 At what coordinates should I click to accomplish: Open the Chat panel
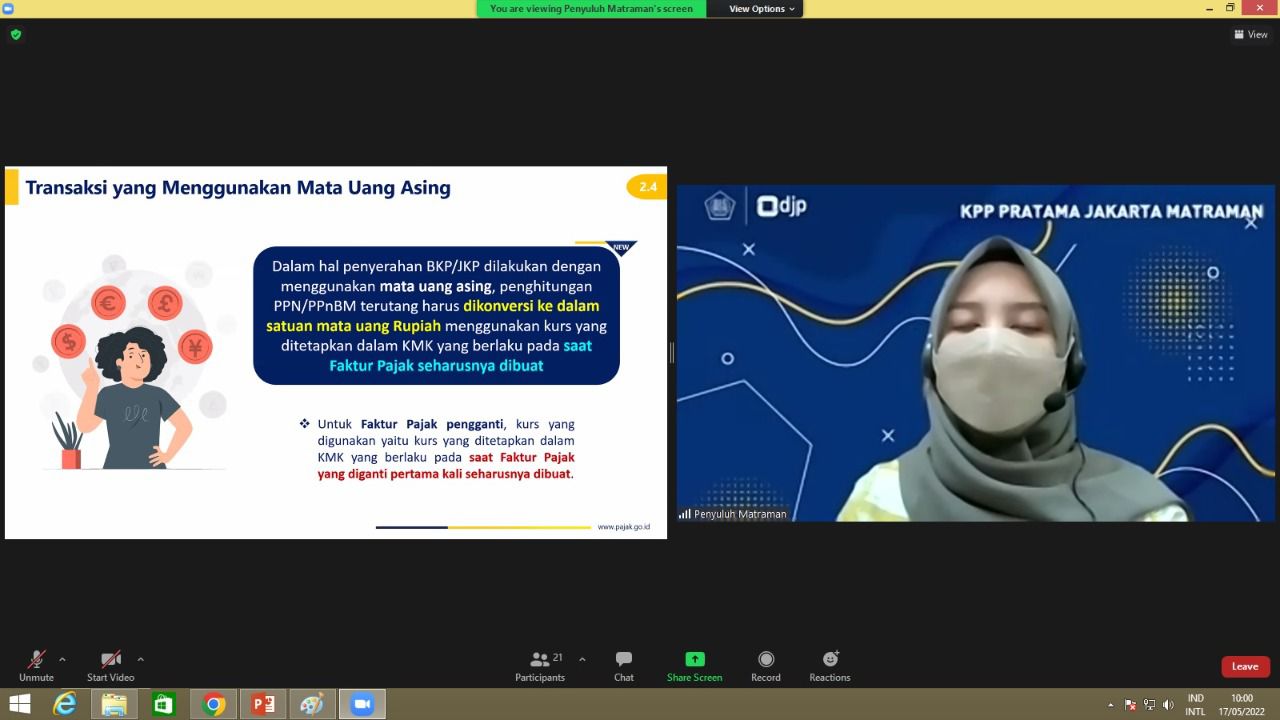(x=624, y=665)
